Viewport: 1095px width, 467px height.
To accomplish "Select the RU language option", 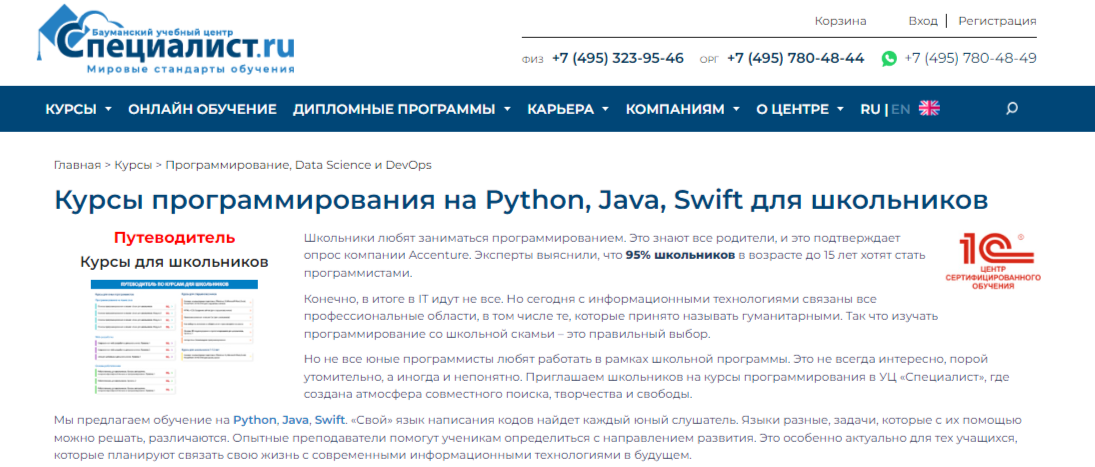I will pyautogui.click(x=869, y=109).
